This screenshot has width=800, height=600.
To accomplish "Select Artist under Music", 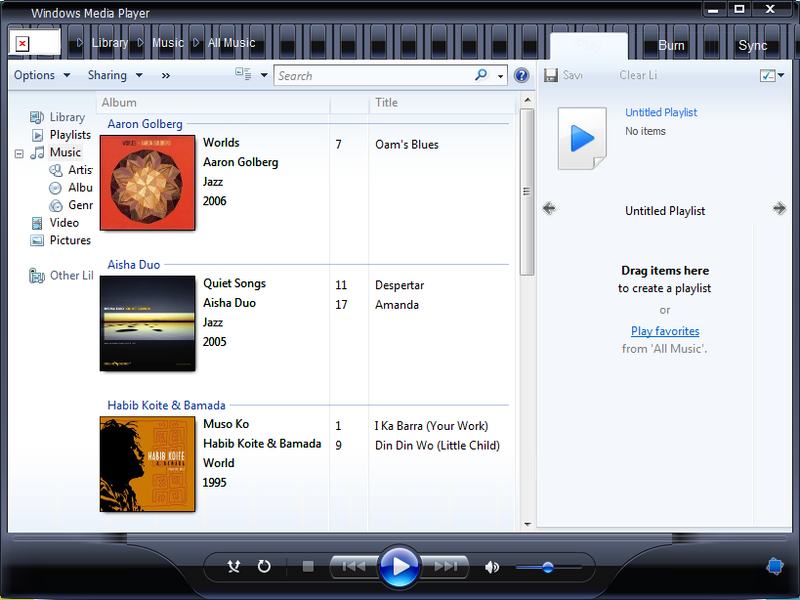I will 80,170.
